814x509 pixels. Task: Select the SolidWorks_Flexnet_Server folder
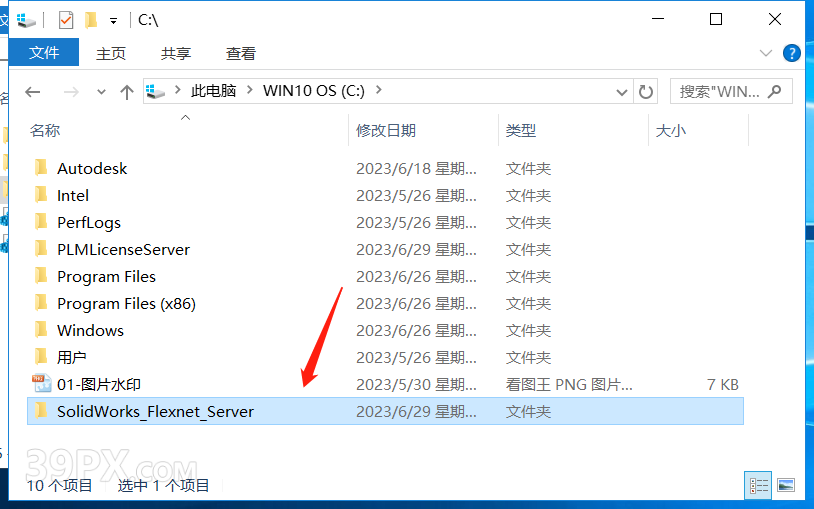[155, 411]
